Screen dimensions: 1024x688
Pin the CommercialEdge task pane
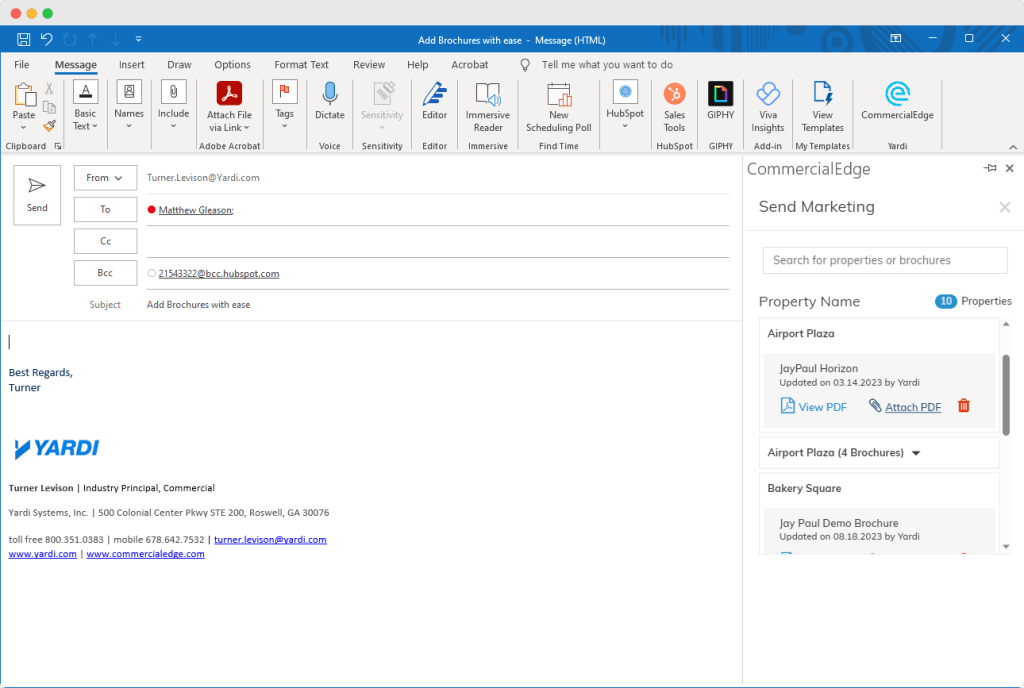[x=990, y=168]
